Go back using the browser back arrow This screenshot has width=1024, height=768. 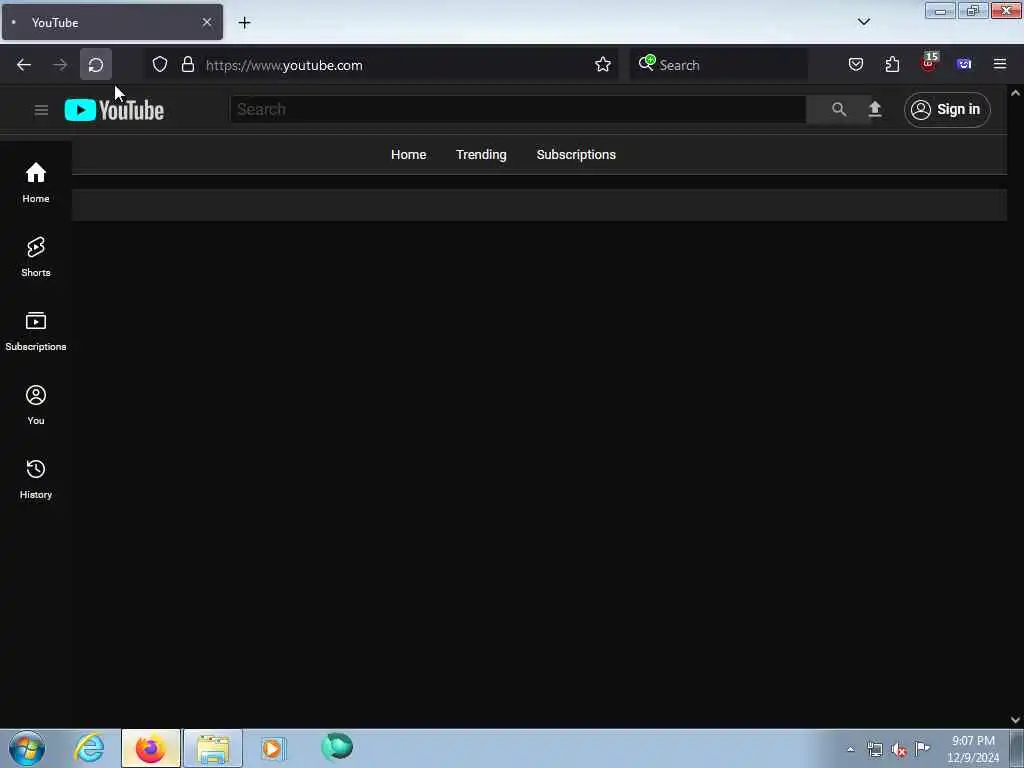tap(24, 65)
